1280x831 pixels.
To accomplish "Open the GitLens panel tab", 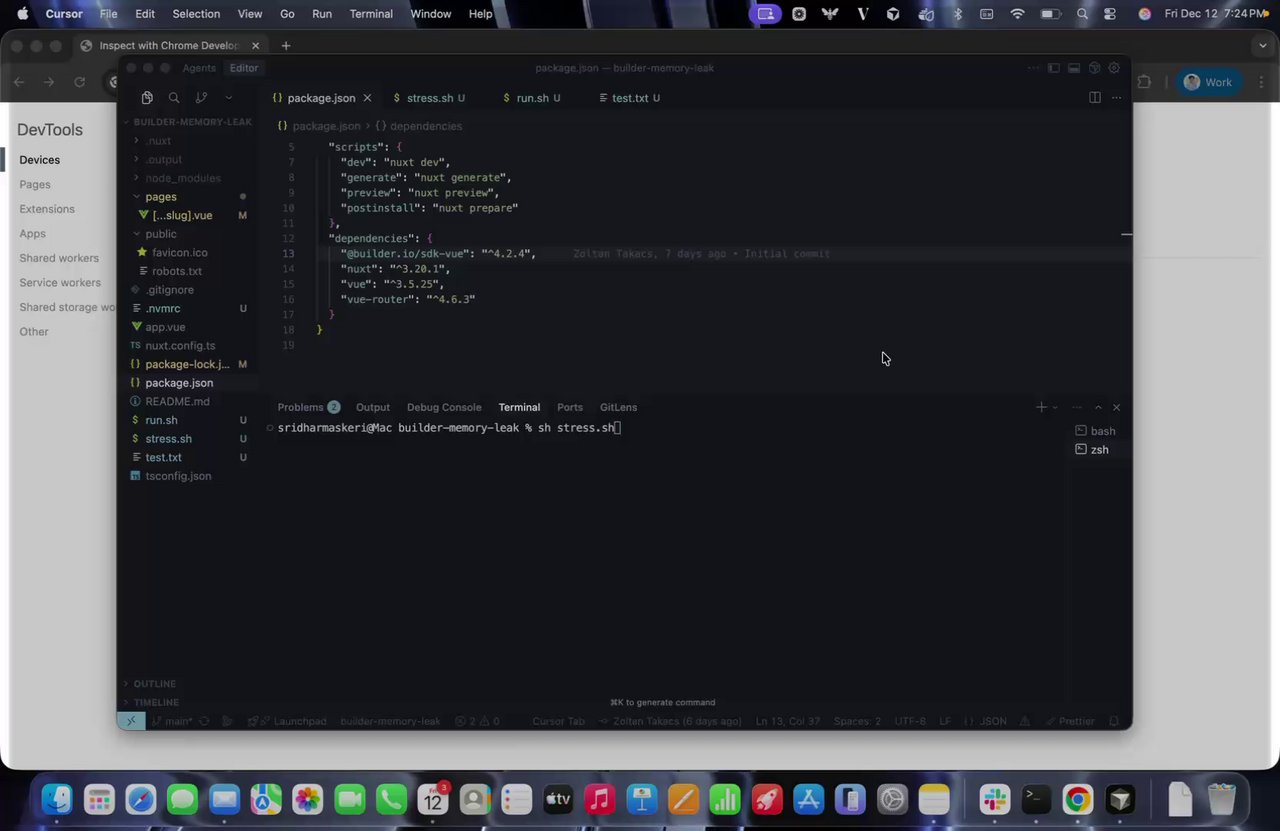I will [618, 407].
